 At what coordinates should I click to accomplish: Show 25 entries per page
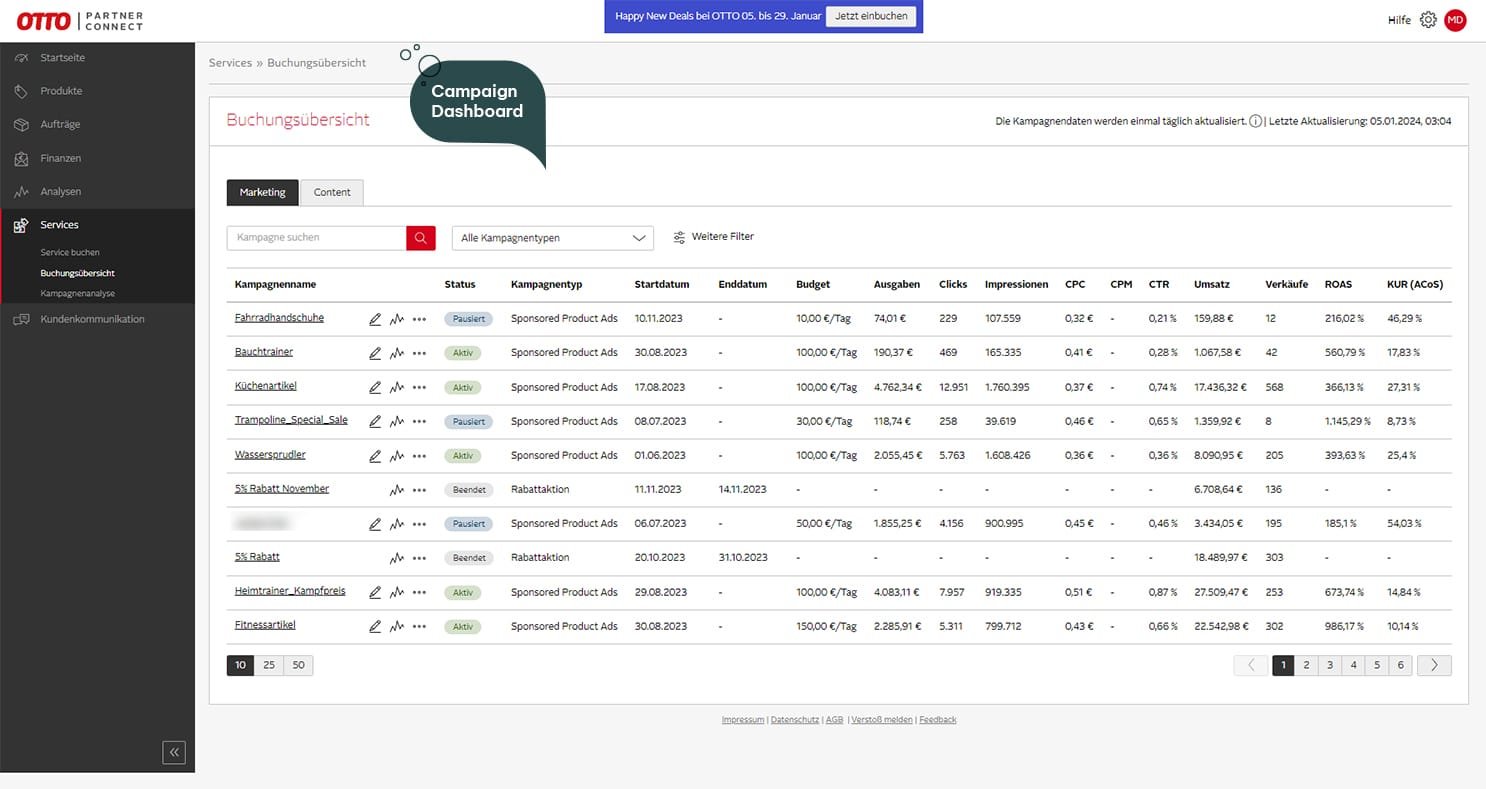269,665
